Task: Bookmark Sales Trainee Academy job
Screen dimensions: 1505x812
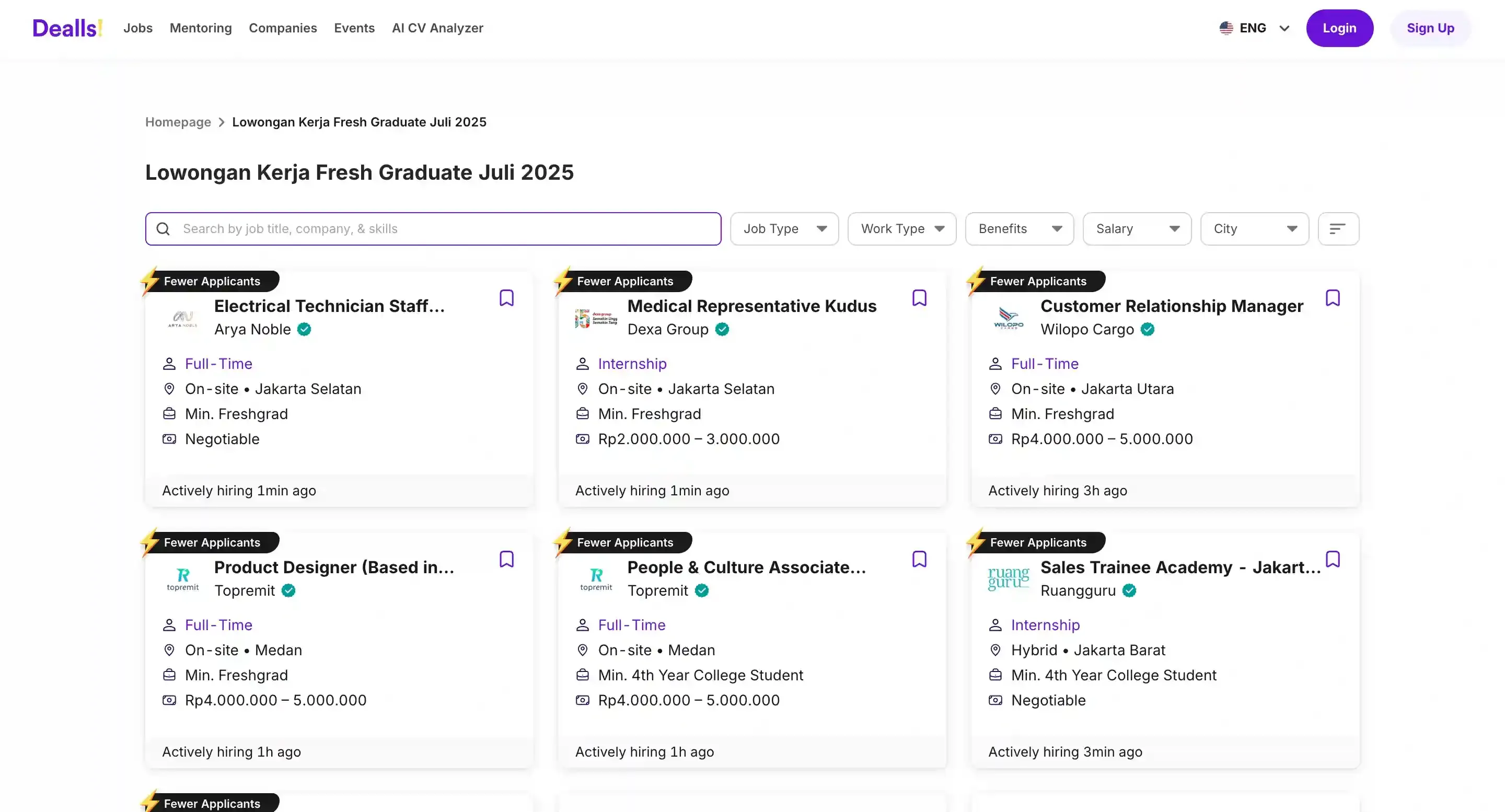Action: [1333, 559]
